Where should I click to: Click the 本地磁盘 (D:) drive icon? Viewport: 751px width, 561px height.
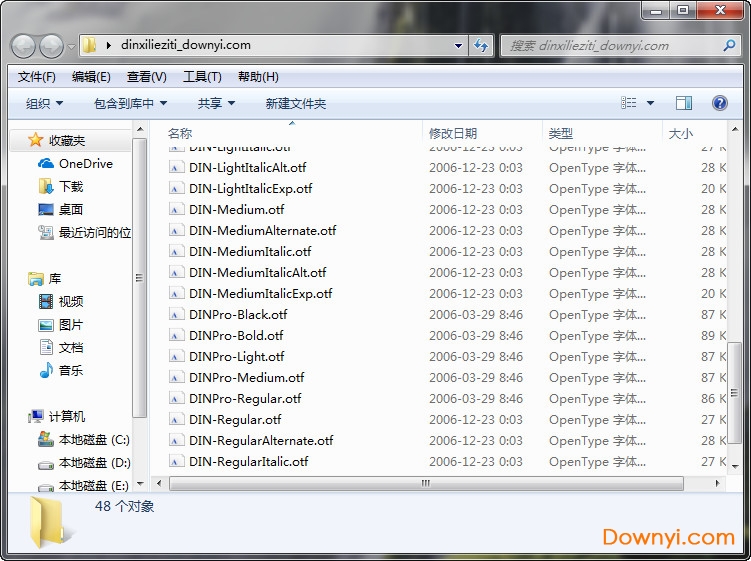[46, 464]
